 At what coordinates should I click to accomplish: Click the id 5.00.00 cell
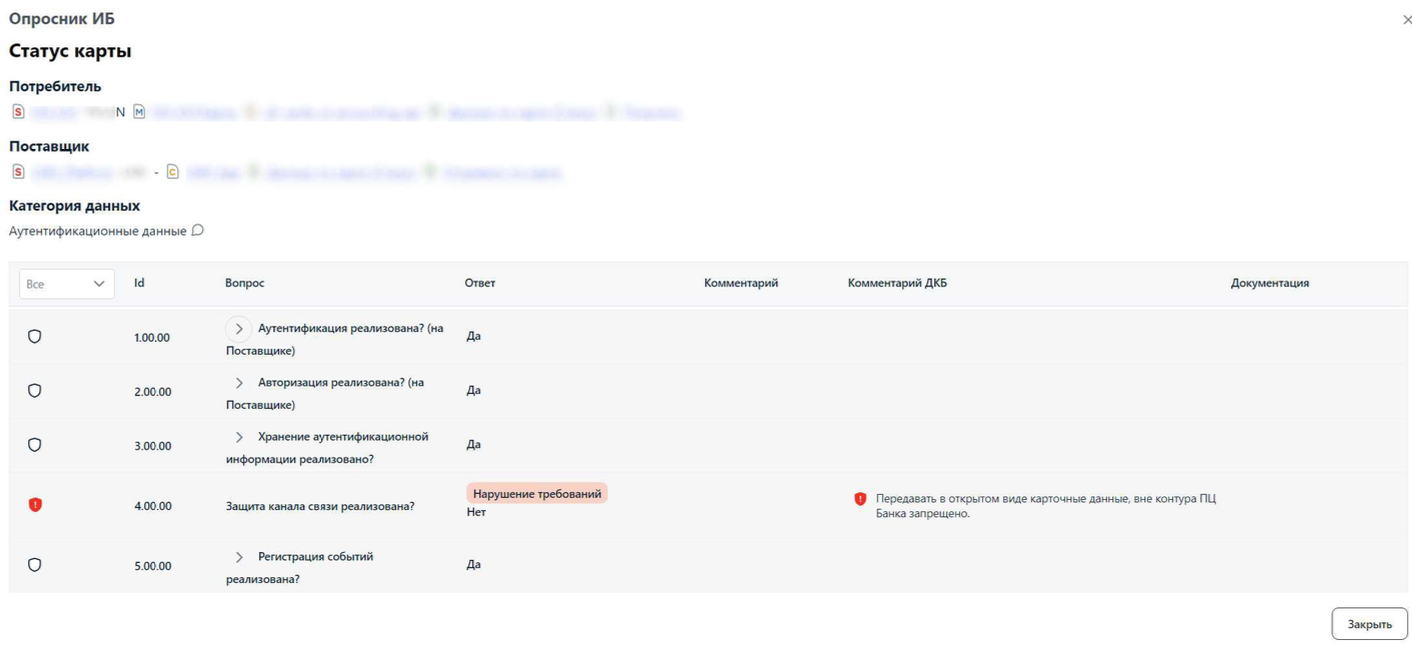152,566
